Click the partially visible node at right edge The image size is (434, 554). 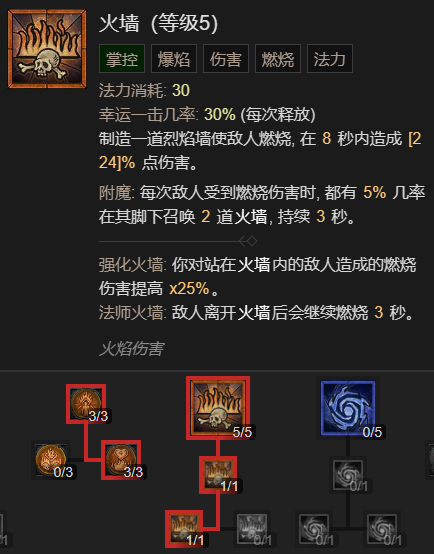pyautogui.click(x=431, y=460)
